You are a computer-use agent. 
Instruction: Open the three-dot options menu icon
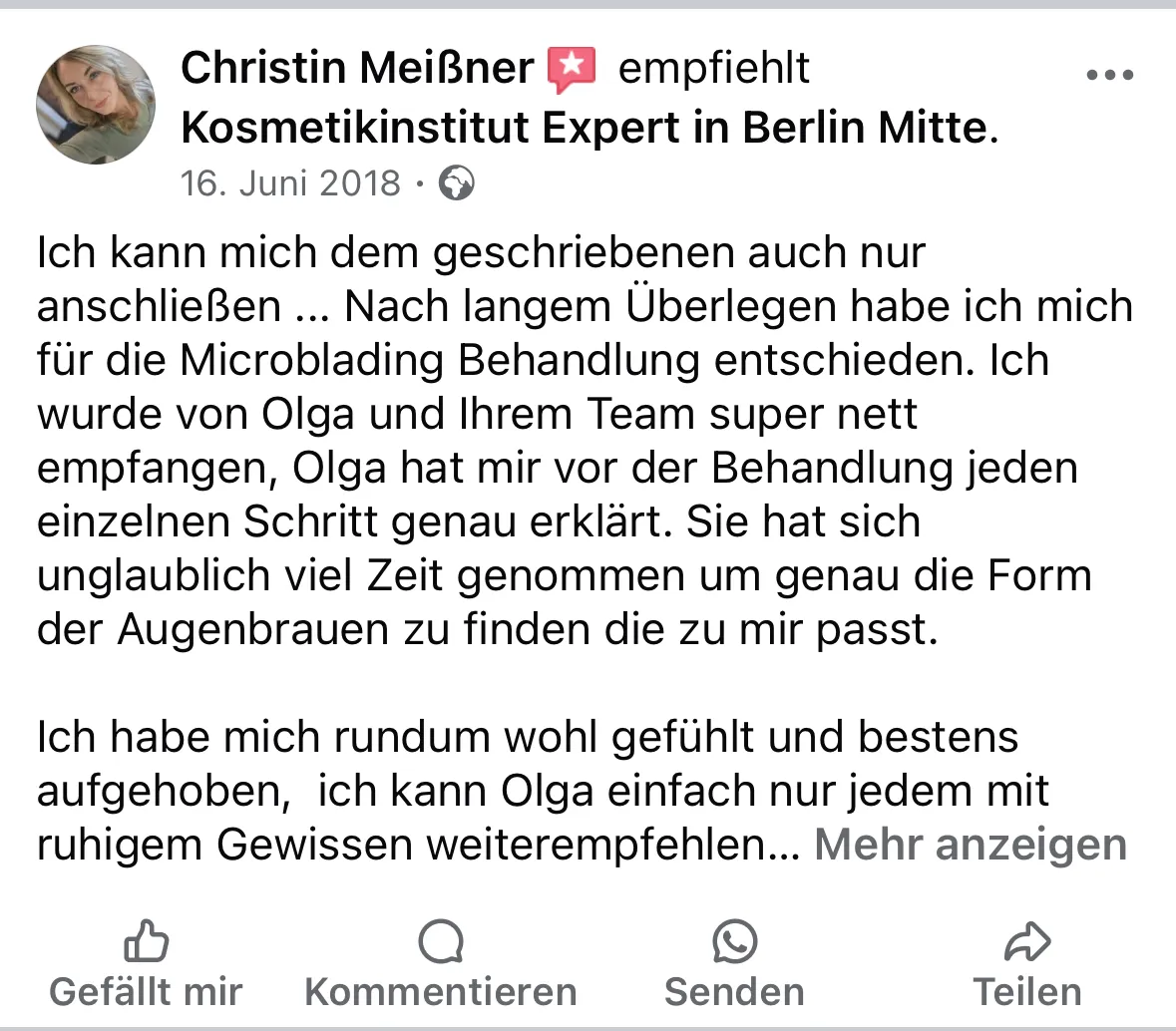point(1110,73)
